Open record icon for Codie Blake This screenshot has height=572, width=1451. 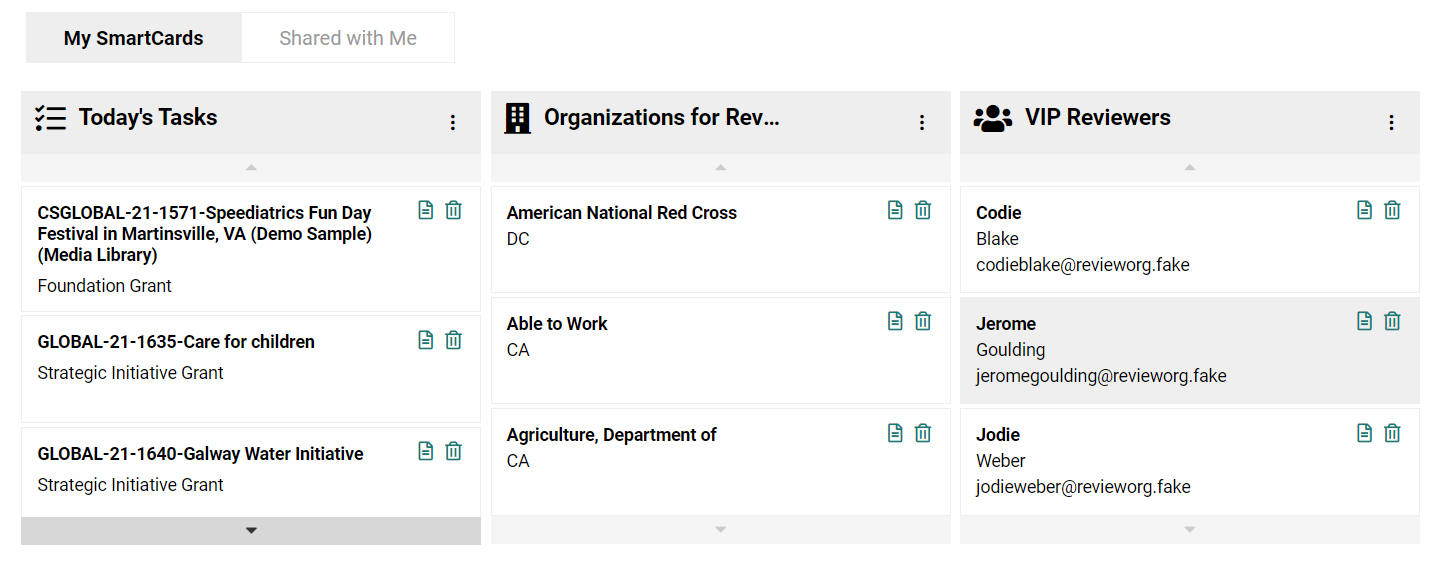[1364, 210]
